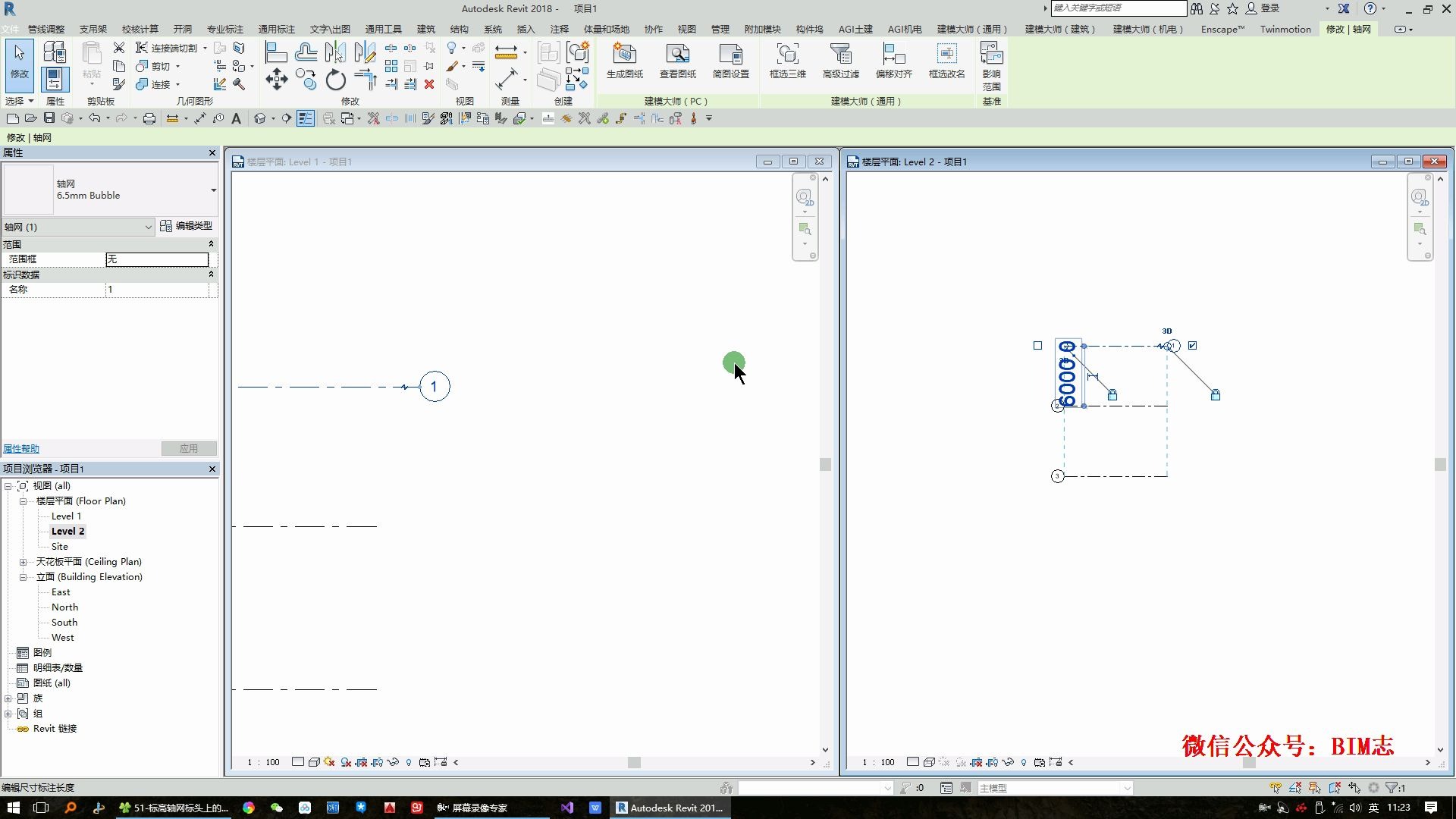Screen dimensions: 1456x819
Task: Expand 天花板平面 (Ceiling Plan) node
Action: pyautogui.click(x=23, y=562)
